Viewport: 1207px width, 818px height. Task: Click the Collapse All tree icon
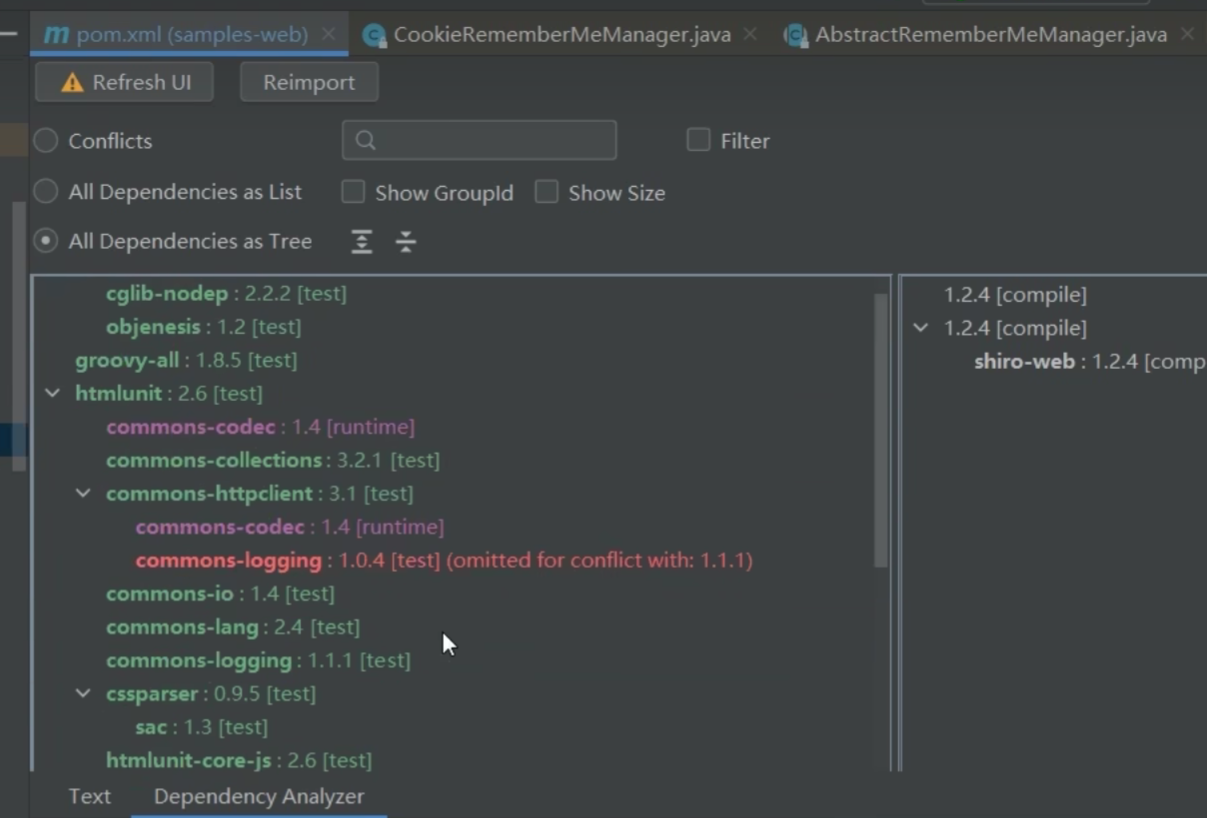click(405, 242)
